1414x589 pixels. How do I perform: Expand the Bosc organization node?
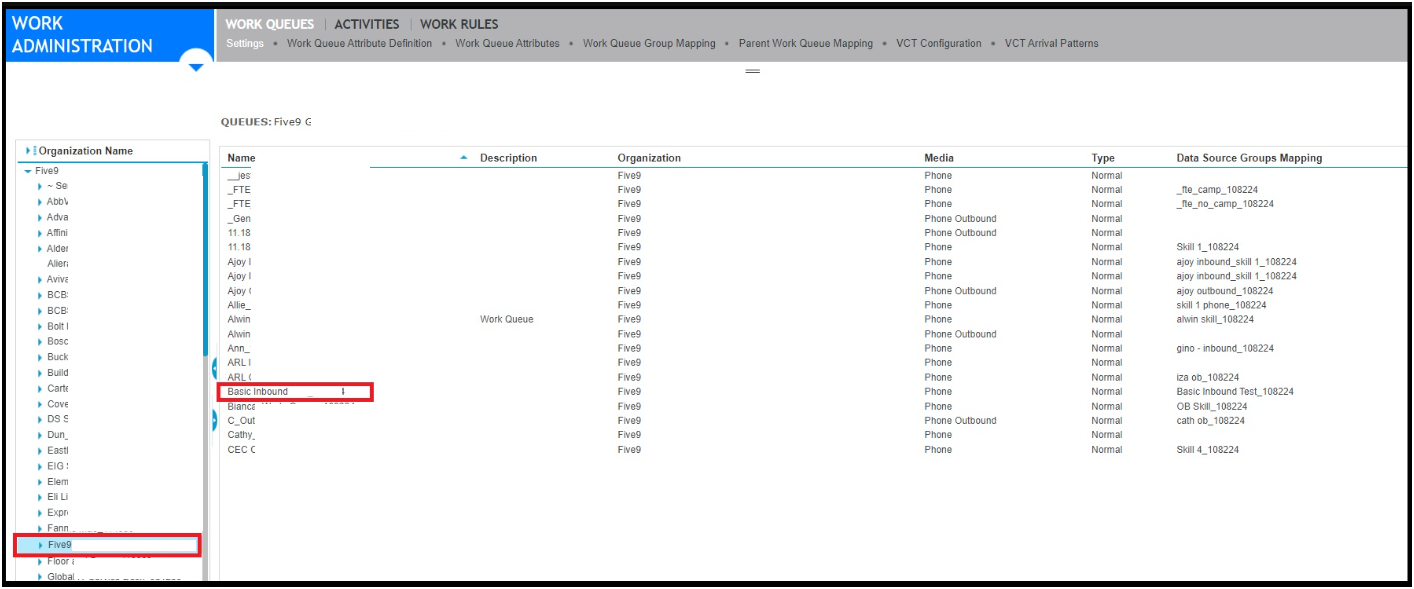tap(40, 342)
